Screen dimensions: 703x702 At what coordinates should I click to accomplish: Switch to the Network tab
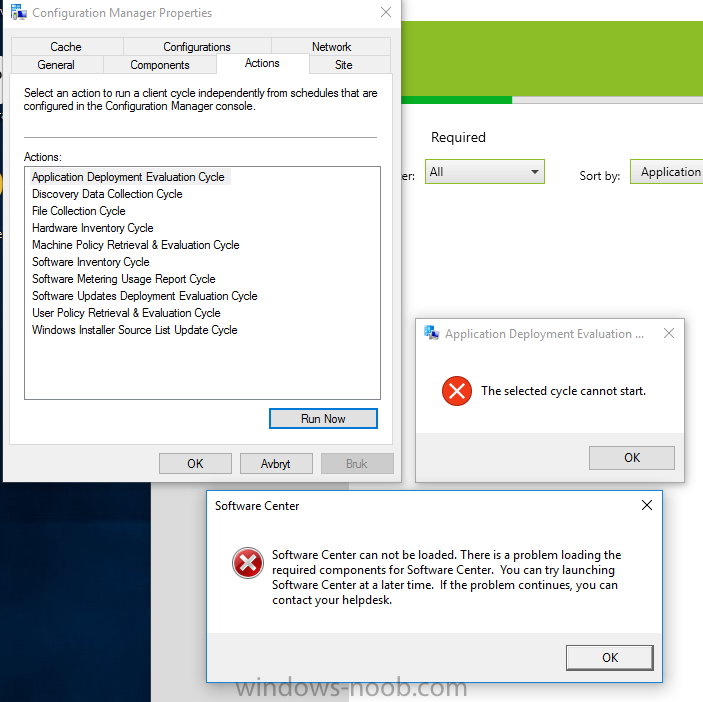[x=331, y=47]
